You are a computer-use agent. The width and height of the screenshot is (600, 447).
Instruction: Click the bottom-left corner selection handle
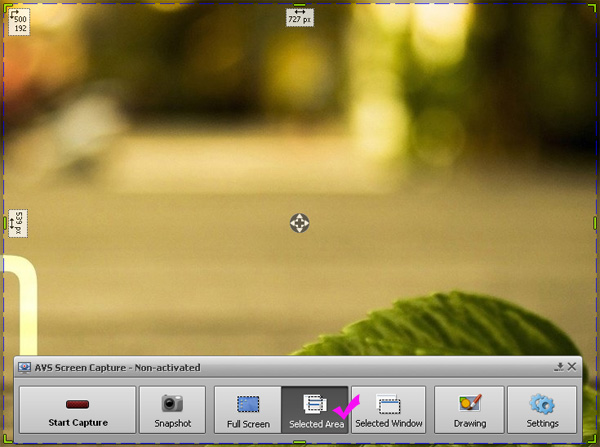(x=7, y=439)
